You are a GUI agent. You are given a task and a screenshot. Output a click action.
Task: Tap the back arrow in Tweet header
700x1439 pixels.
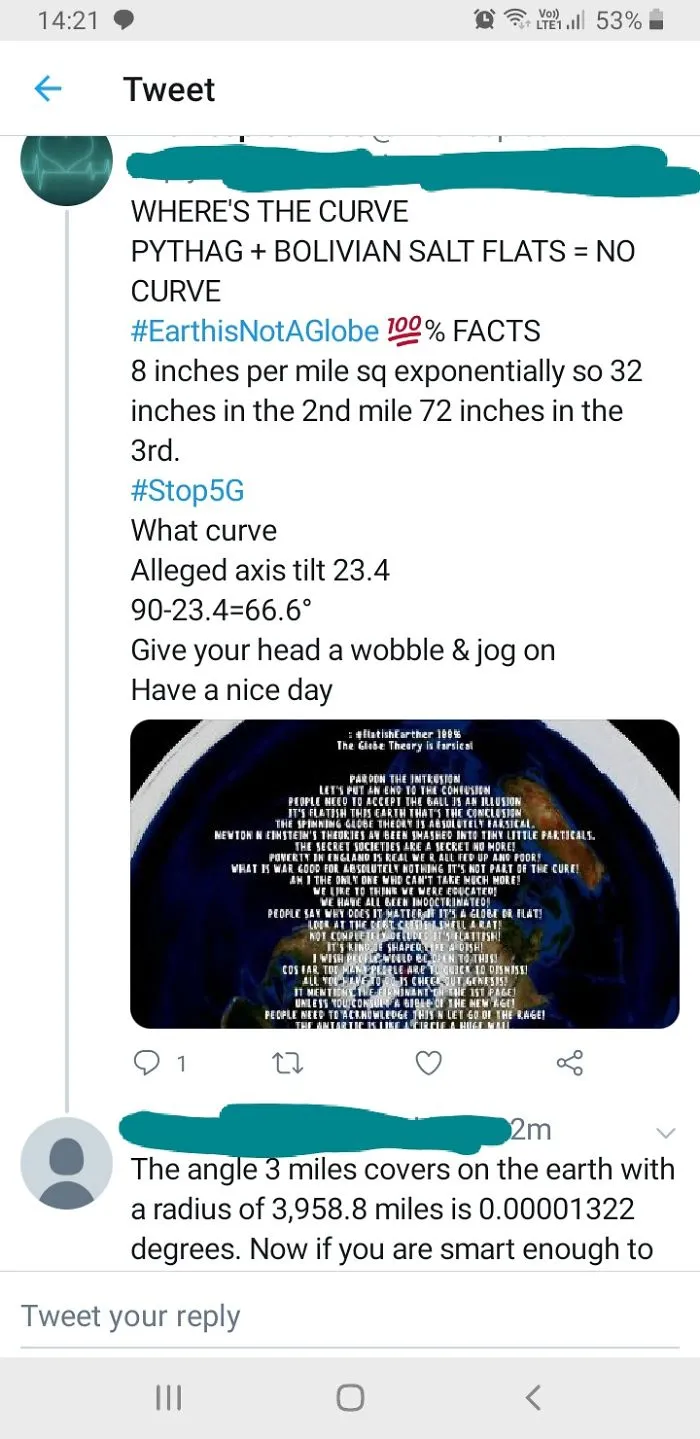(x=48, y=90)
